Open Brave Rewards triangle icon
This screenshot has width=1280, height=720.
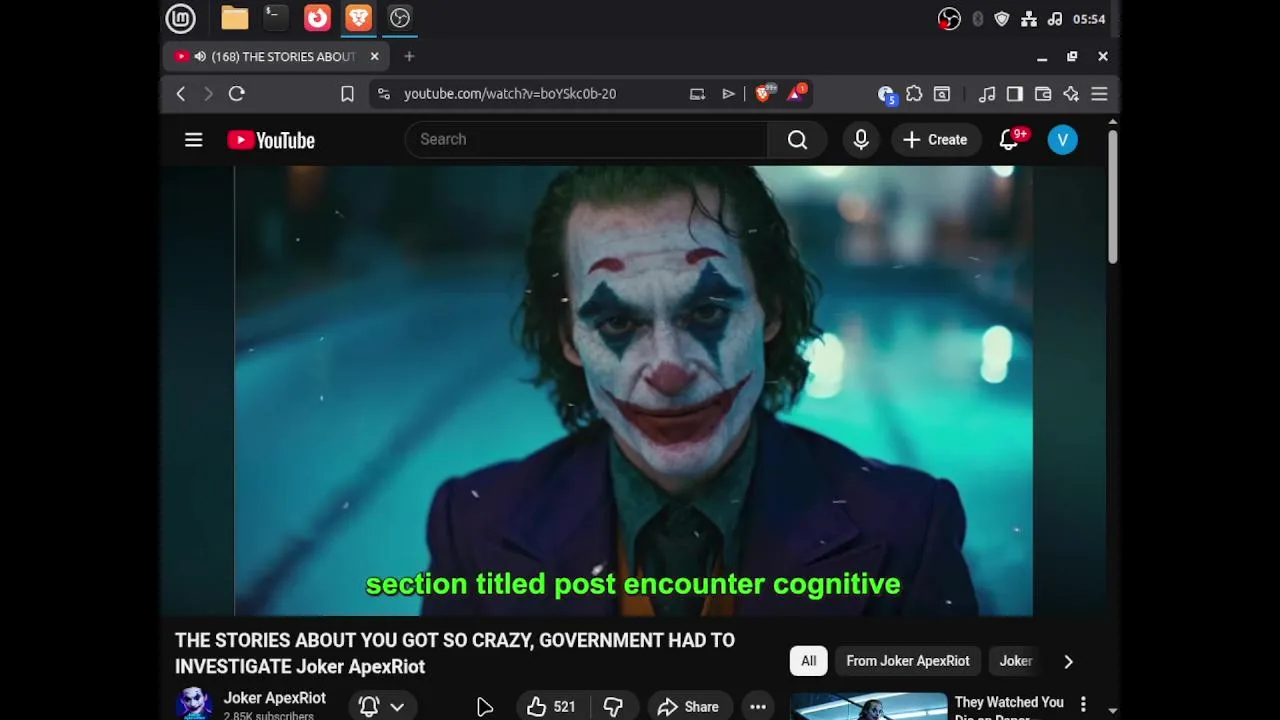point(797,93)
